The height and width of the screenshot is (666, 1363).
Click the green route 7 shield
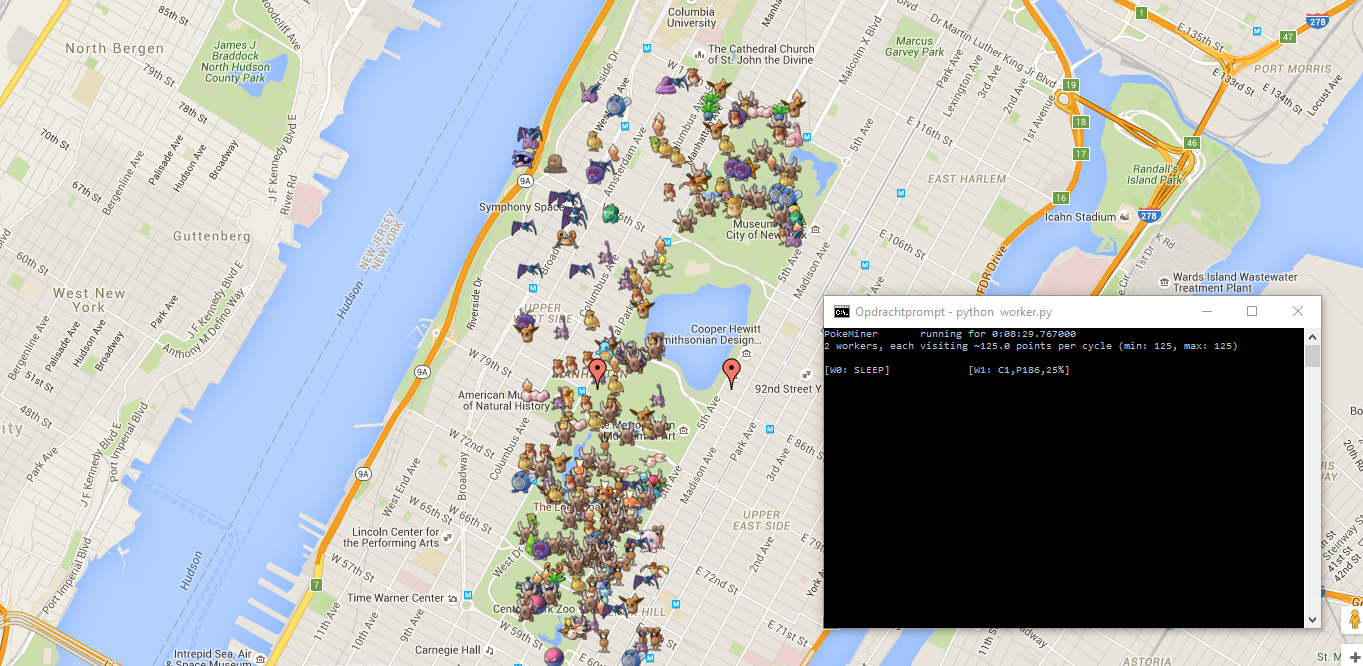click(316, 585)
